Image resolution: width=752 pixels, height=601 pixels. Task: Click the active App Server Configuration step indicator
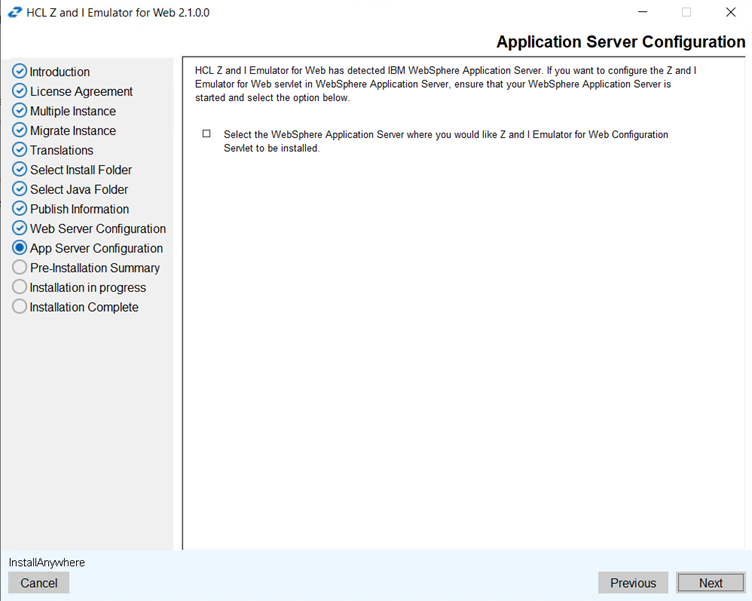point(19,248)
